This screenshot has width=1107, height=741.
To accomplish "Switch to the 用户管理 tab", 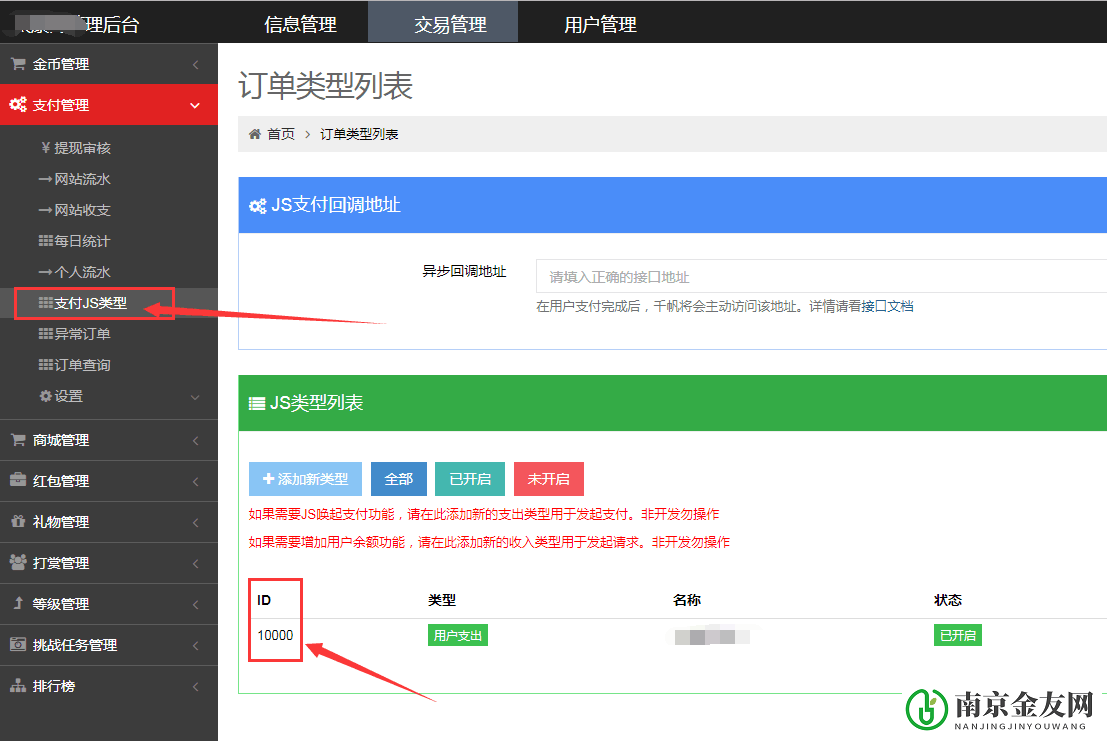I will point(600,20).
